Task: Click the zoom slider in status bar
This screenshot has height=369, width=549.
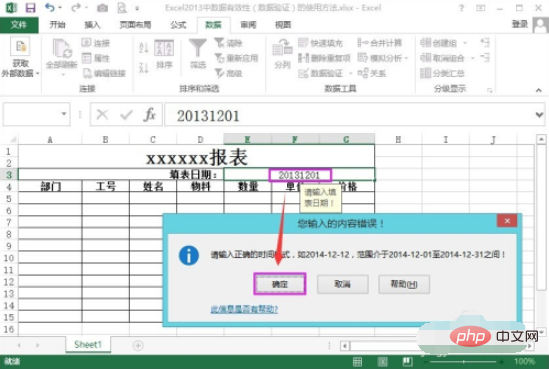Action: click(x=463, y=361)
